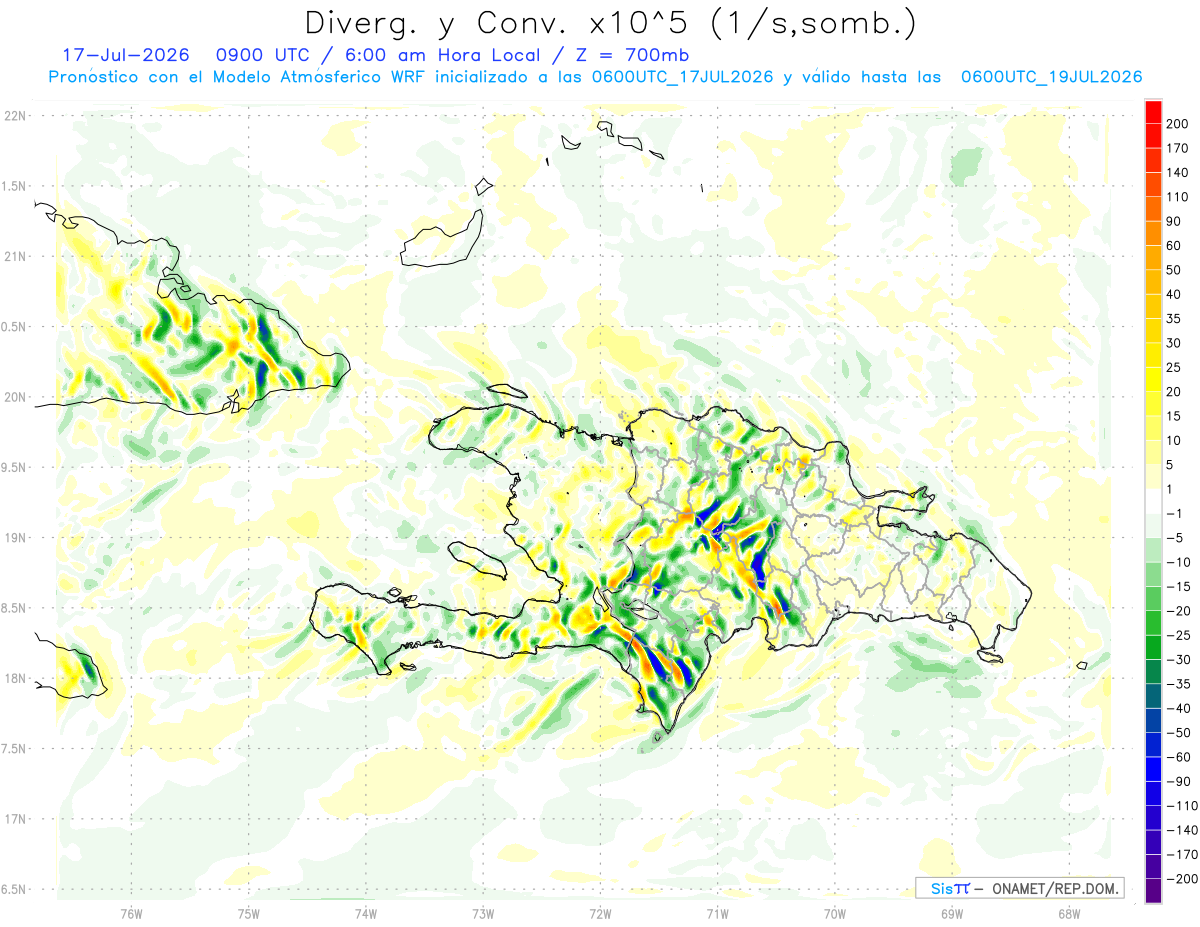Pick the red swatch above the 200 mark
Image resolution: width=1200 pixels, height=927 pixels.
coord(1153,112)
